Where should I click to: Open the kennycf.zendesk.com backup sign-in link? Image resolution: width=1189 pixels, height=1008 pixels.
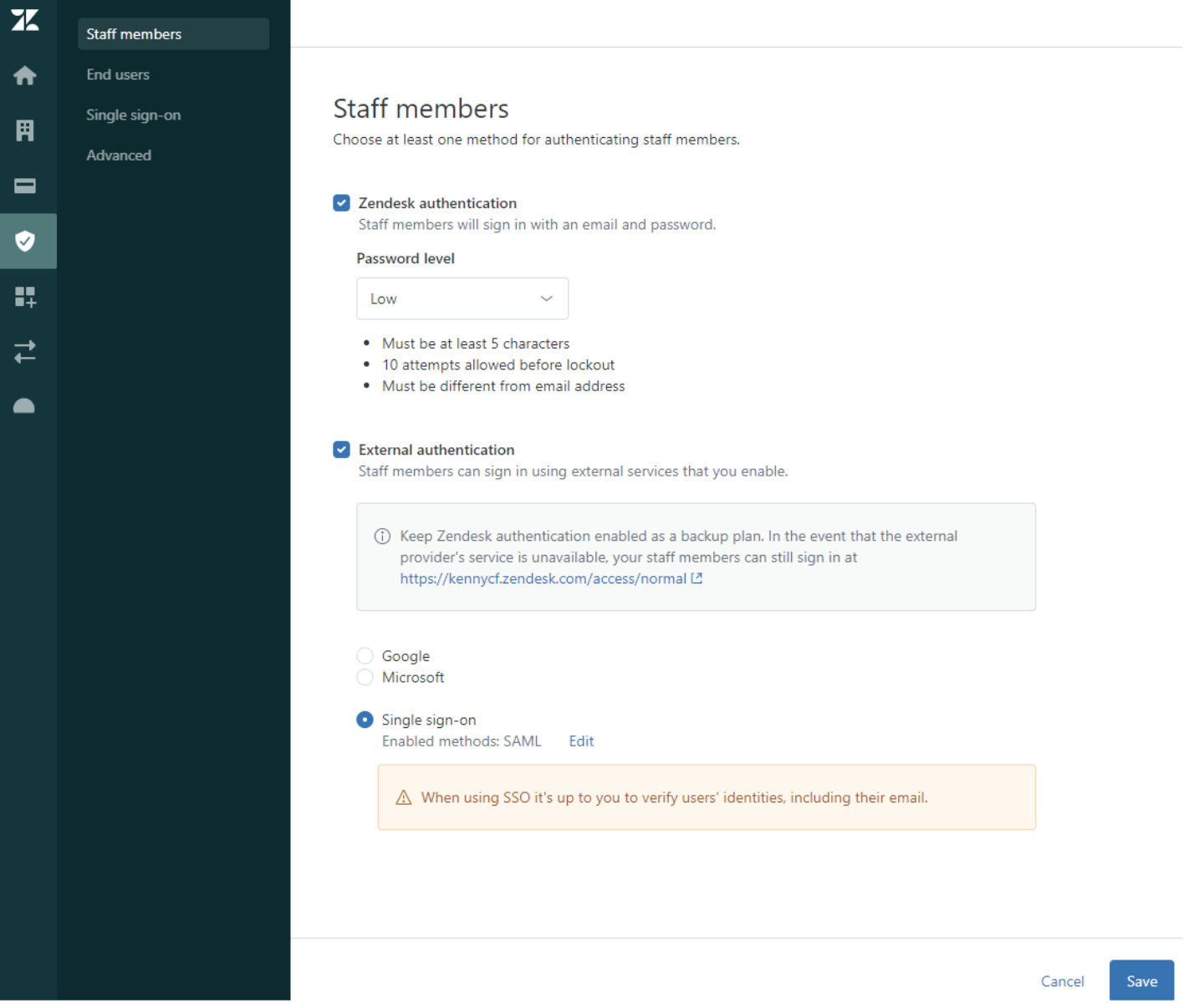543,578
